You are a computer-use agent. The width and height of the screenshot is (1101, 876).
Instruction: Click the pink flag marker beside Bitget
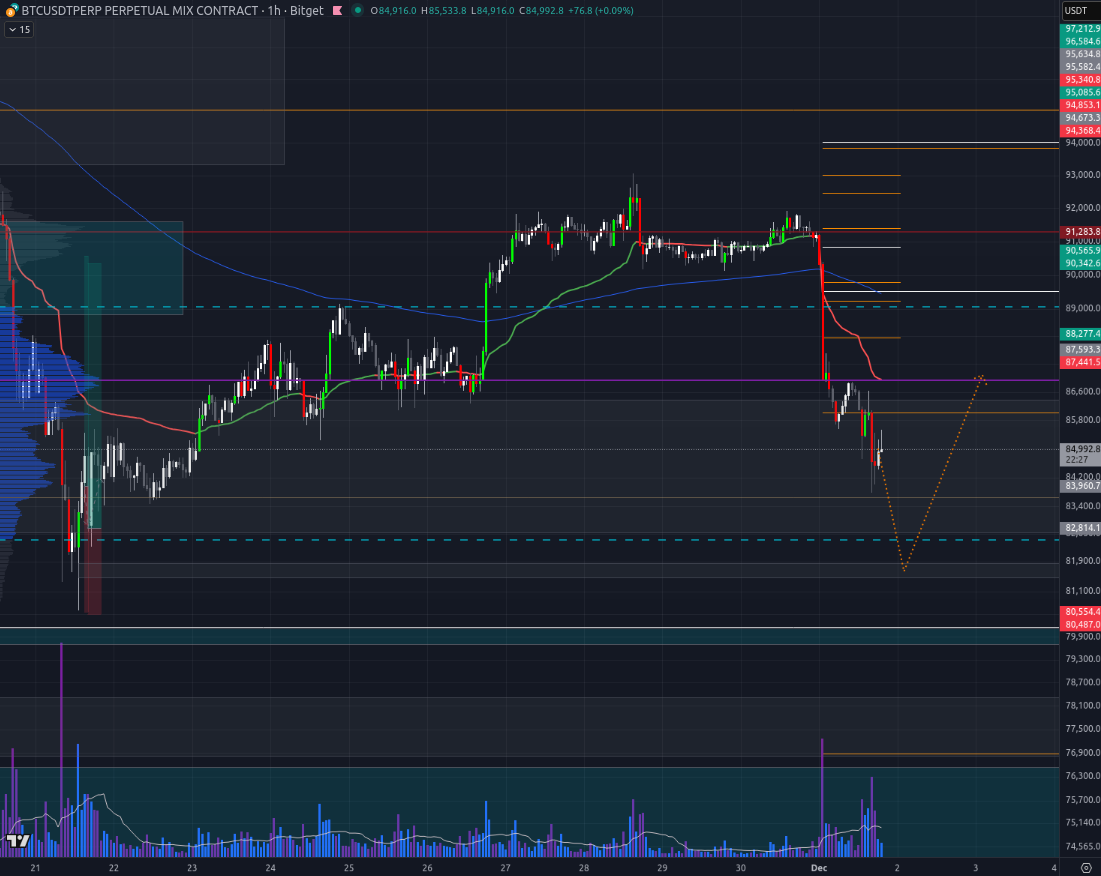(337, 10)
